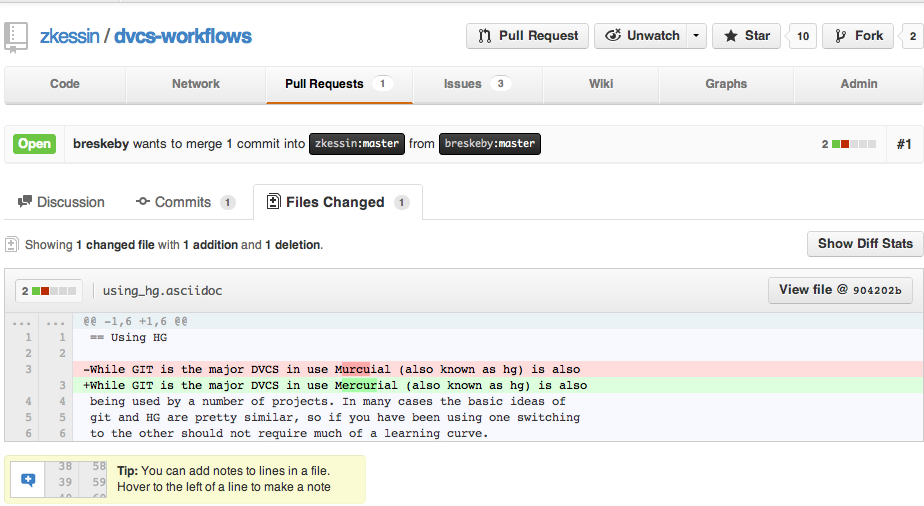Open the Admin tab
924x506 pixels.
pyautogui.click(x=859, y=84)
